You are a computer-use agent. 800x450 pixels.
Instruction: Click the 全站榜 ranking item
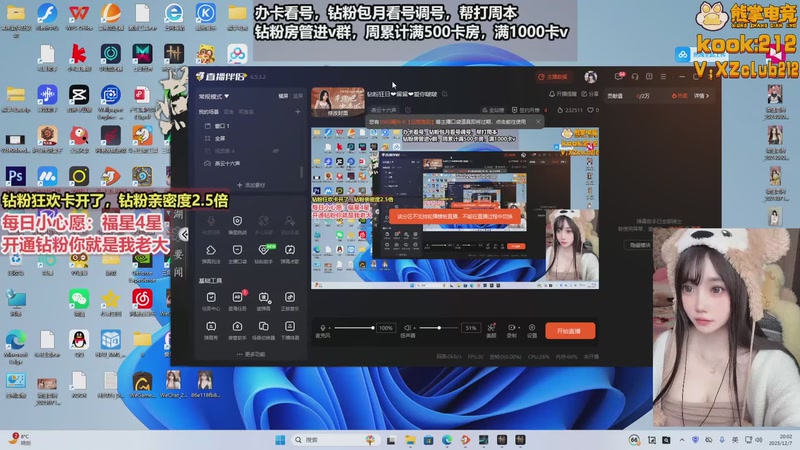(x=493, y=110)
